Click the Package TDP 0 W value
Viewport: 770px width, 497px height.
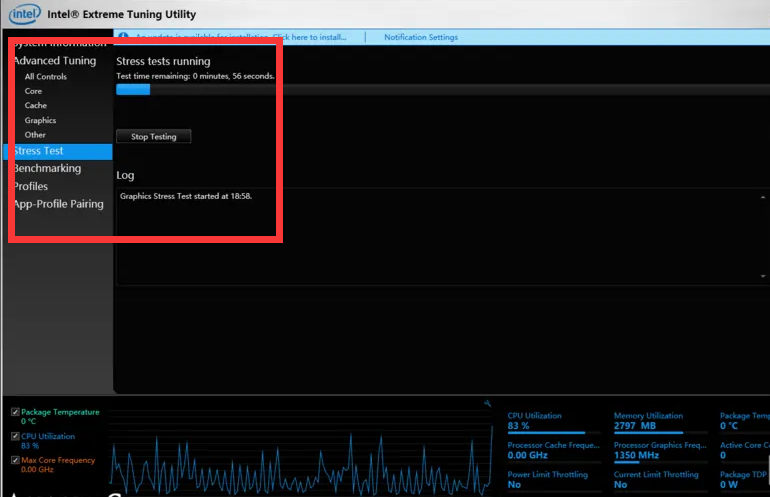(729, 485)
